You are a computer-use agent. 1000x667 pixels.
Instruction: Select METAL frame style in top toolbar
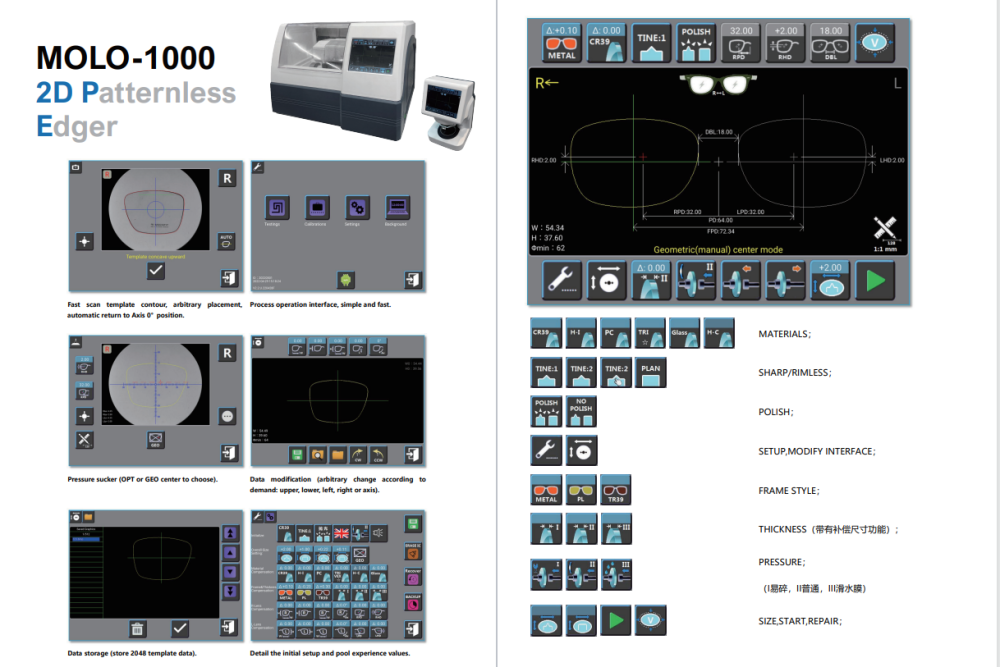(562, 44)
